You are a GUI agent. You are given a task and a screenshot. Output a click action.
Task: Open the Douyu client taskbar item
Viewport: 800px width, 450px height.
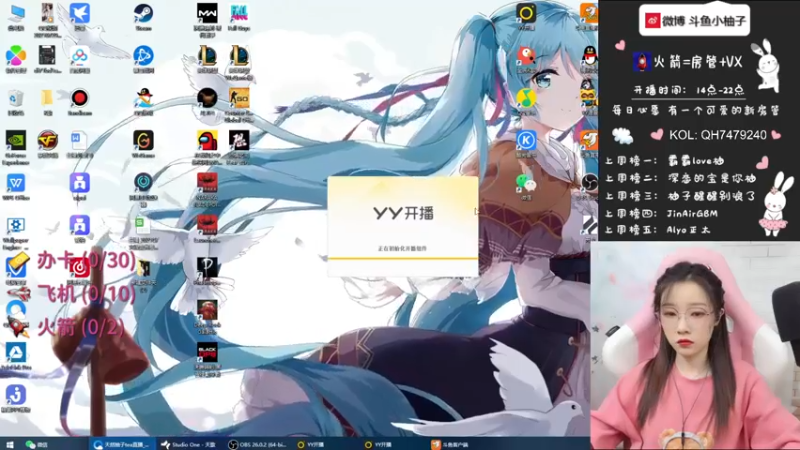pos(451,444)
